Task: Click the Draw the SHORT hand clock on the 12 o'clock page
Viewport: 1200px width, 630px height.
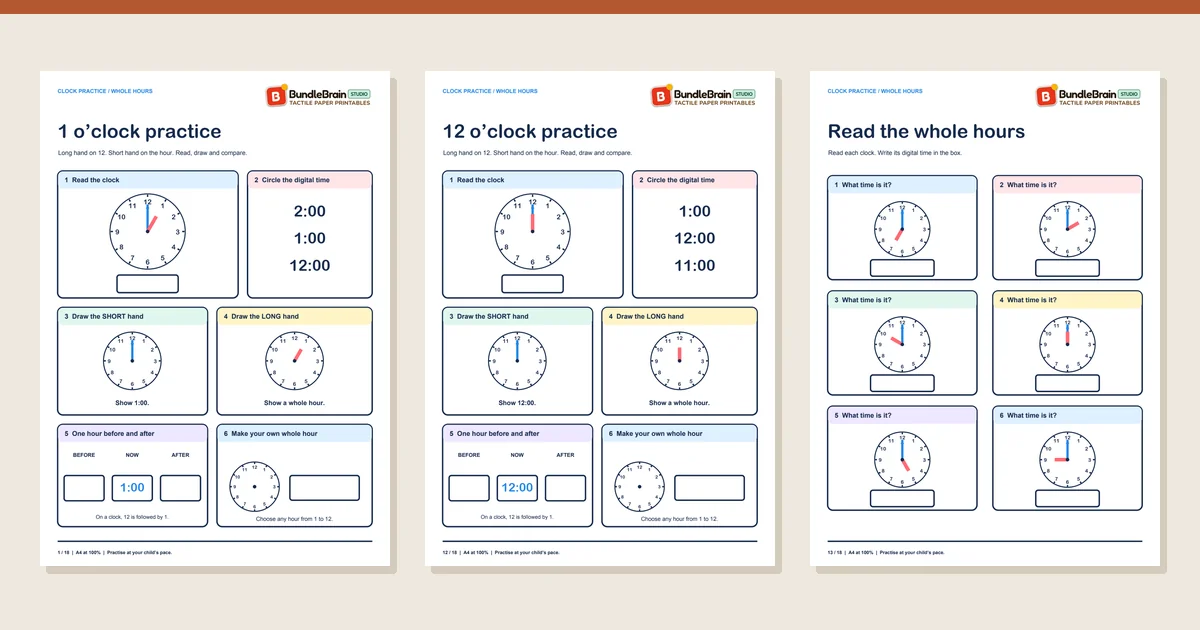Action: click(x=517, y=361)
